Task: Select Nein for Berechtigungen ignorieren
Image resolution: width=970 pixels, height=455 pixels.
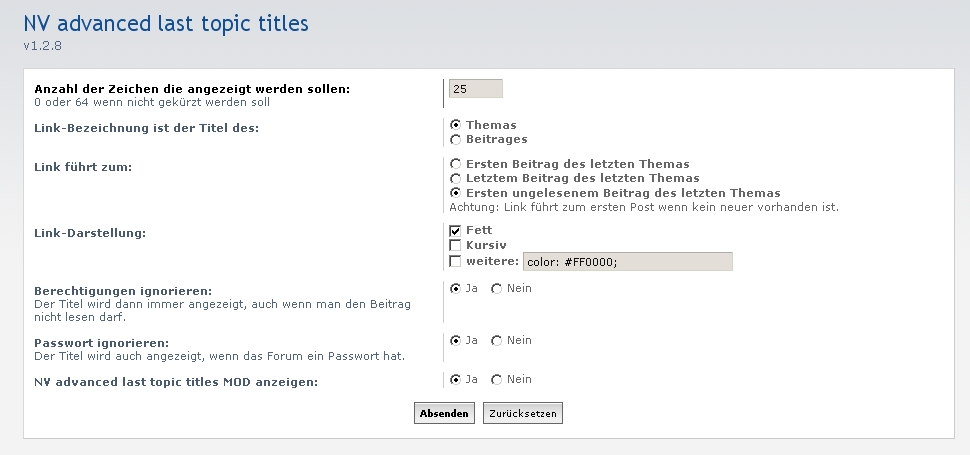Action: click(x=497, y=289)
